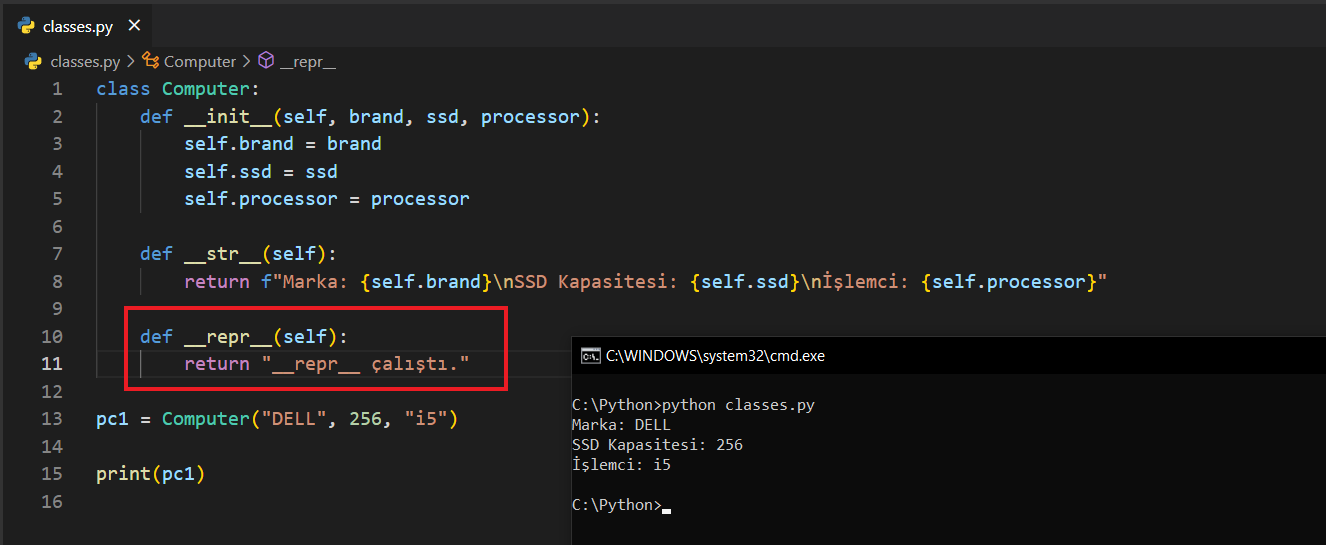The height and width of the screenshot is (545, 1326).
Task: Click the Python file icon in the breadcrumb
Action: 35,61
